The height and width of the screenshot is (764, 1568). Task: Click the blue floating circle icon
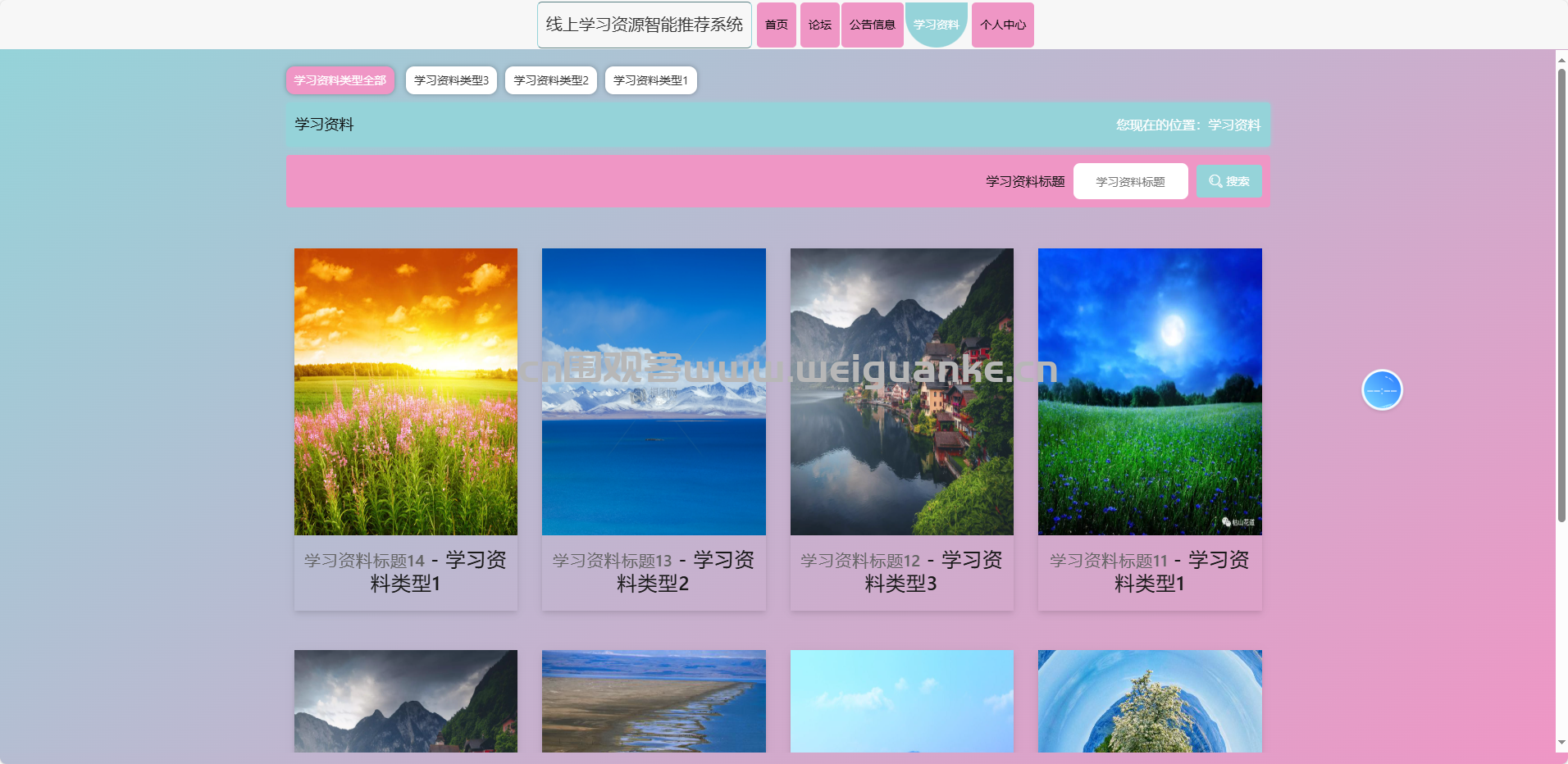click(x=1382, y=390)
